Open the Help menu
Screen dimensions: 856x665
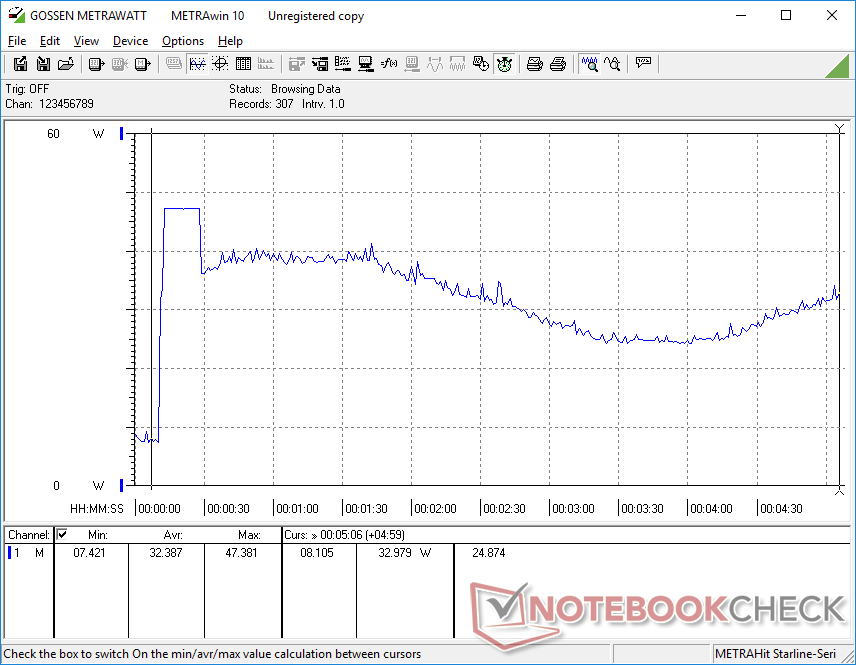pos(230,41)
